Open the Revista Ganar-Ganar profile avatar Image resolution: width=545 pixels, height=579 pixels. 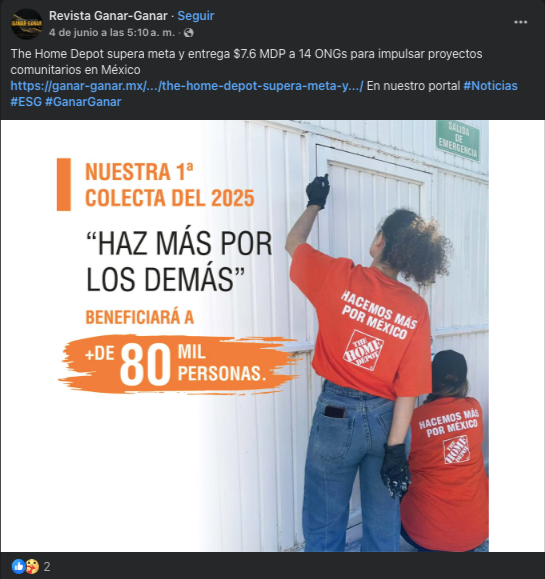27,24
